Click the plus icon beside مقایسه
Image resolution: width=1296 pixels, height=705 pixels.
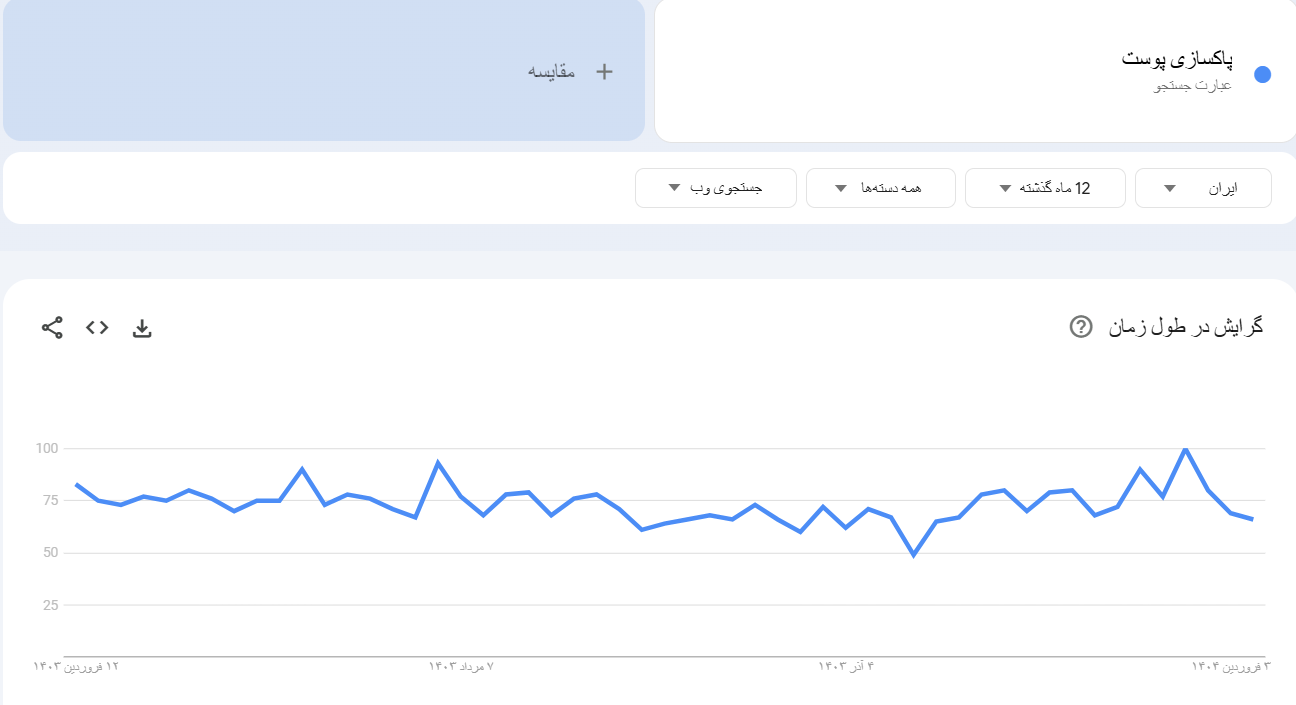[x=604, y=72]
